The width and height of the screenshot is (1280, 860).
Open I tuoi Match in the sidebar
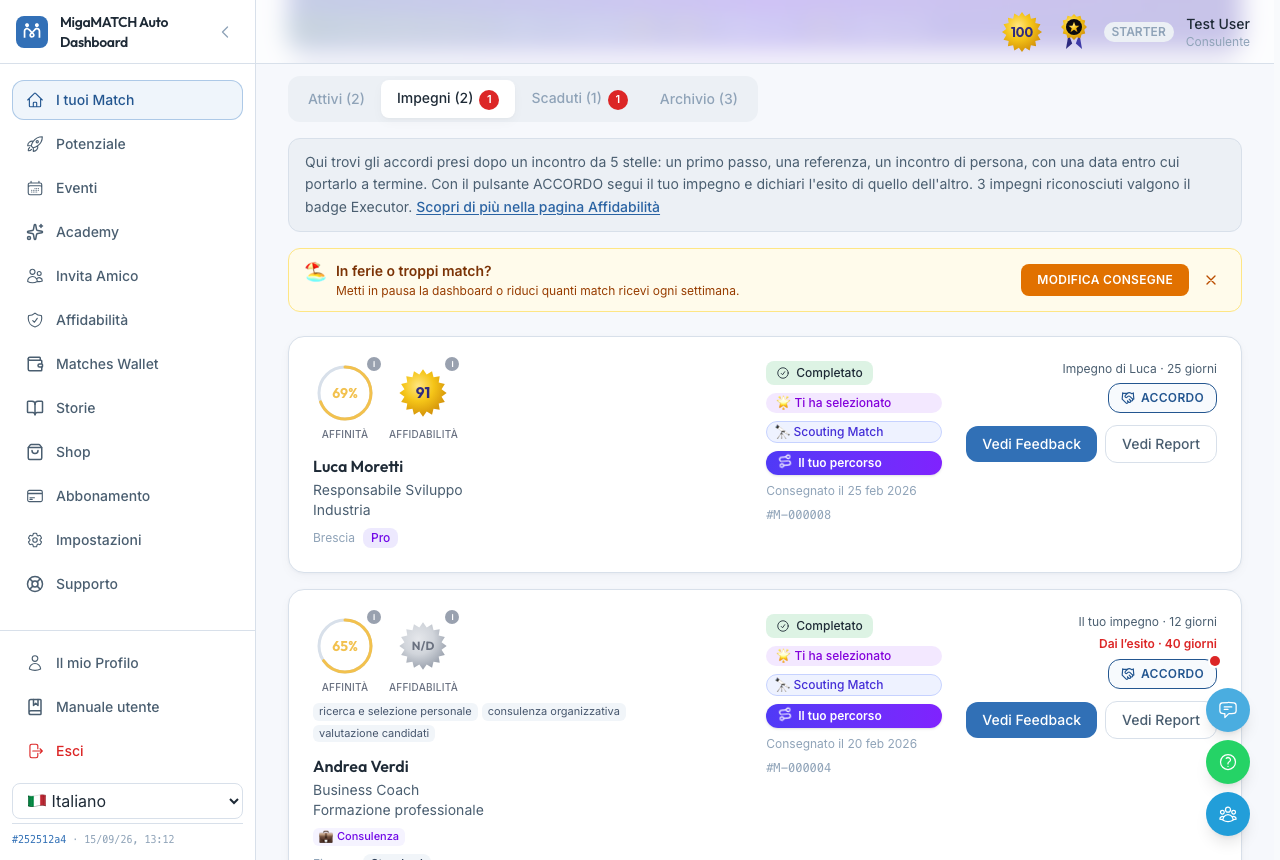point(127,100)
